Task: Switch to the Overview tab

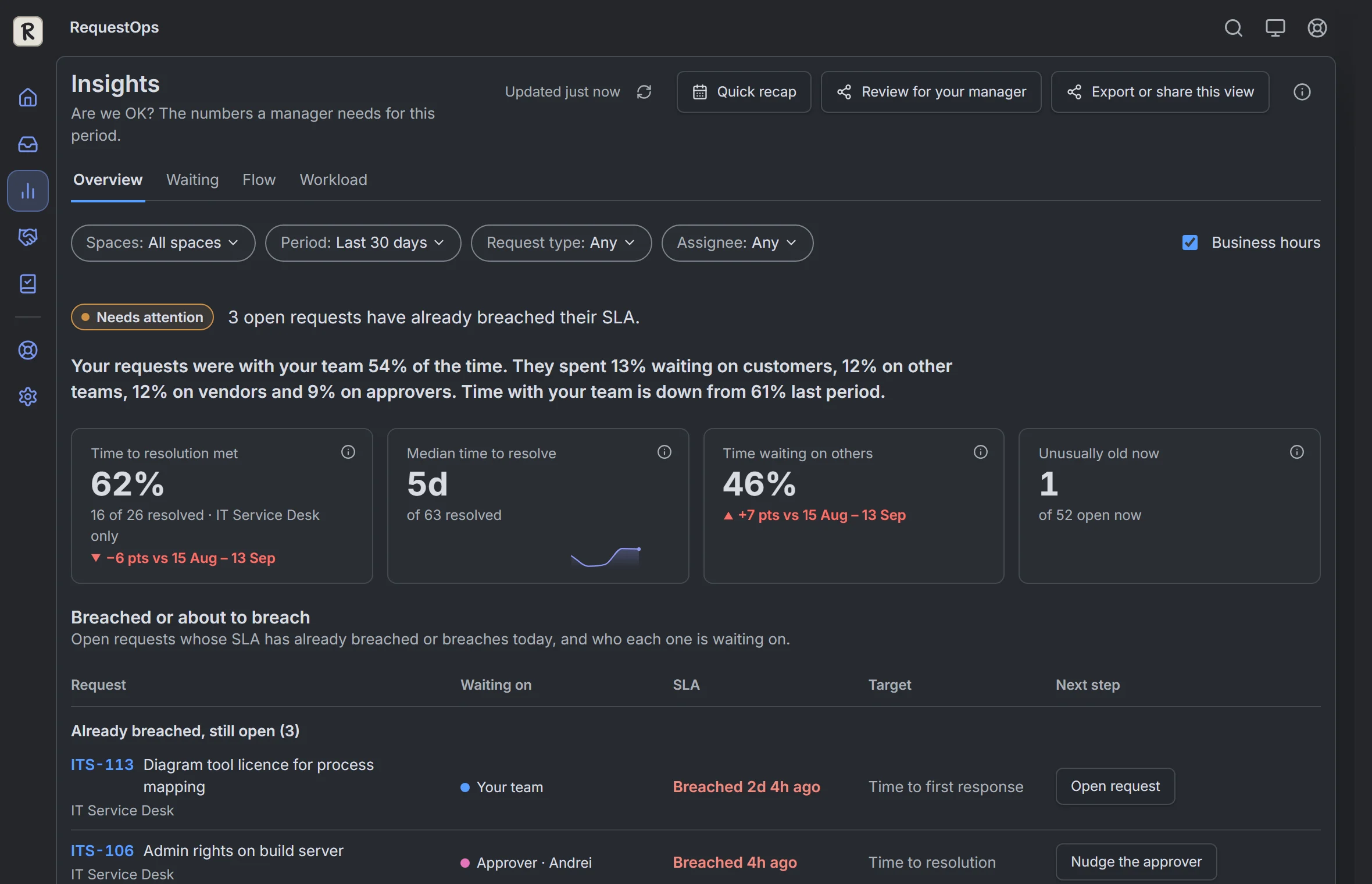Action: pyautogui.click(x=108, y=180)
